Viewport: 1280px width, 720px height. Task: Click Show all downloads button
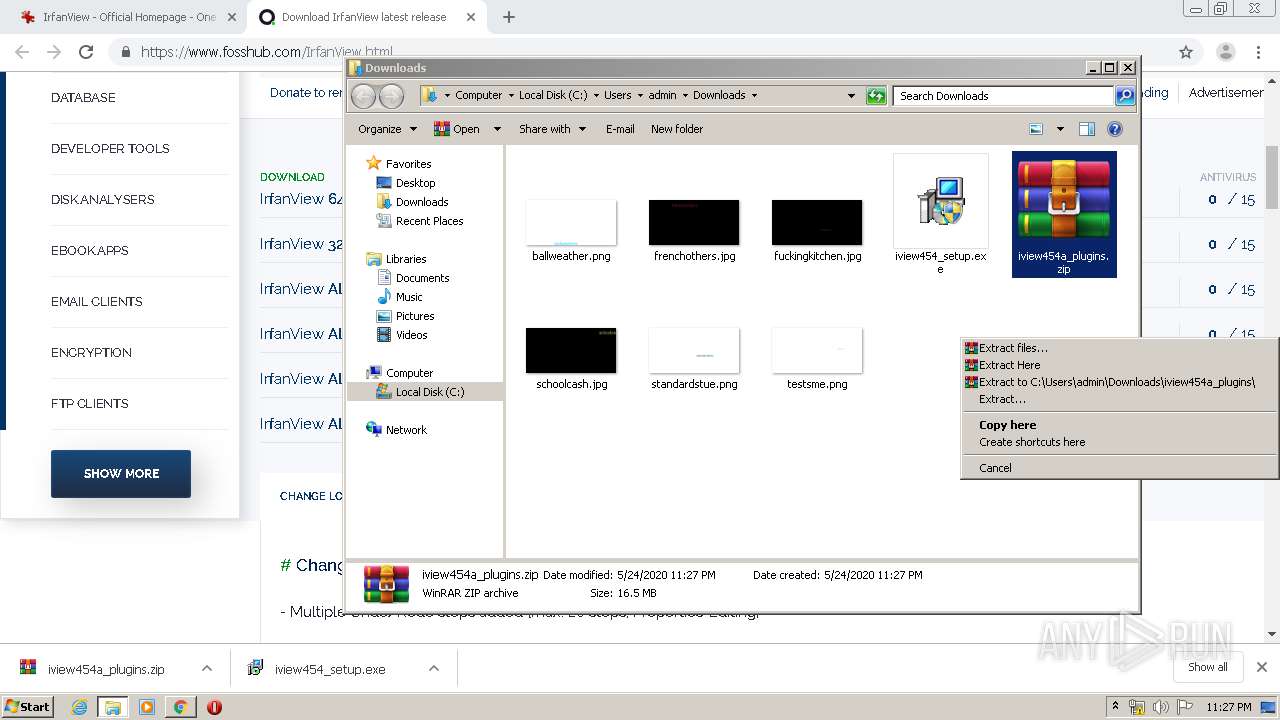(x=1208, y=667)
